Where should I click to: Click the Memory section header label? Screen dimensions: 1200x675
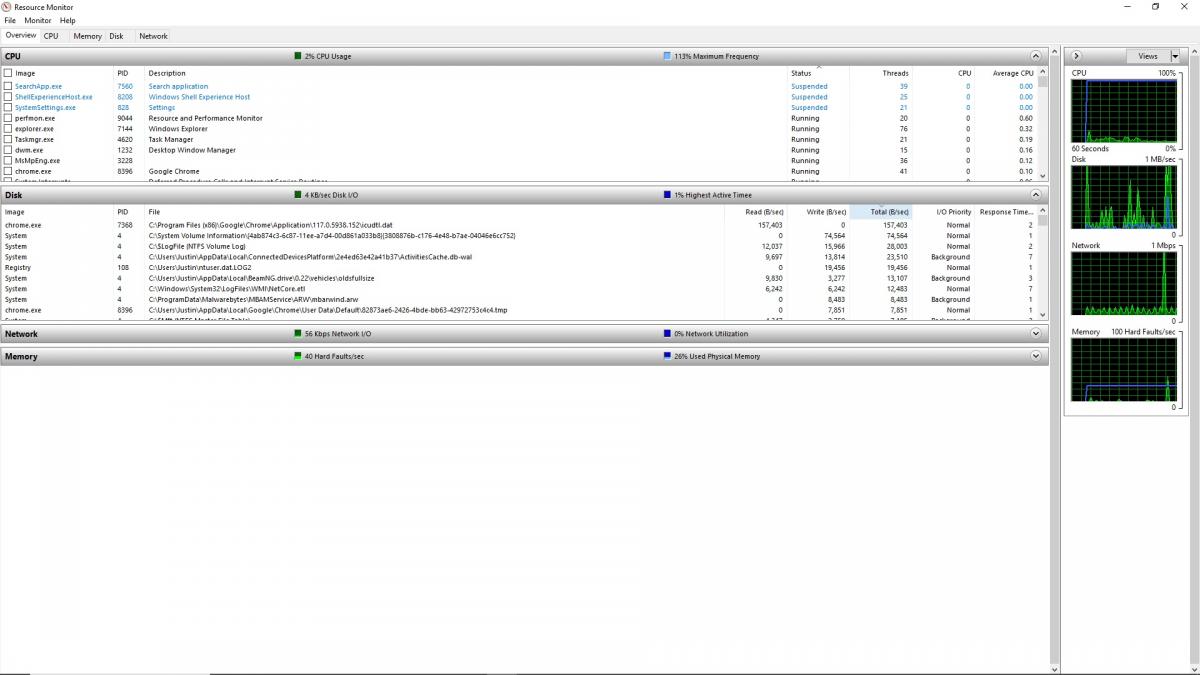pyautogui.click(x=21, y=356)
